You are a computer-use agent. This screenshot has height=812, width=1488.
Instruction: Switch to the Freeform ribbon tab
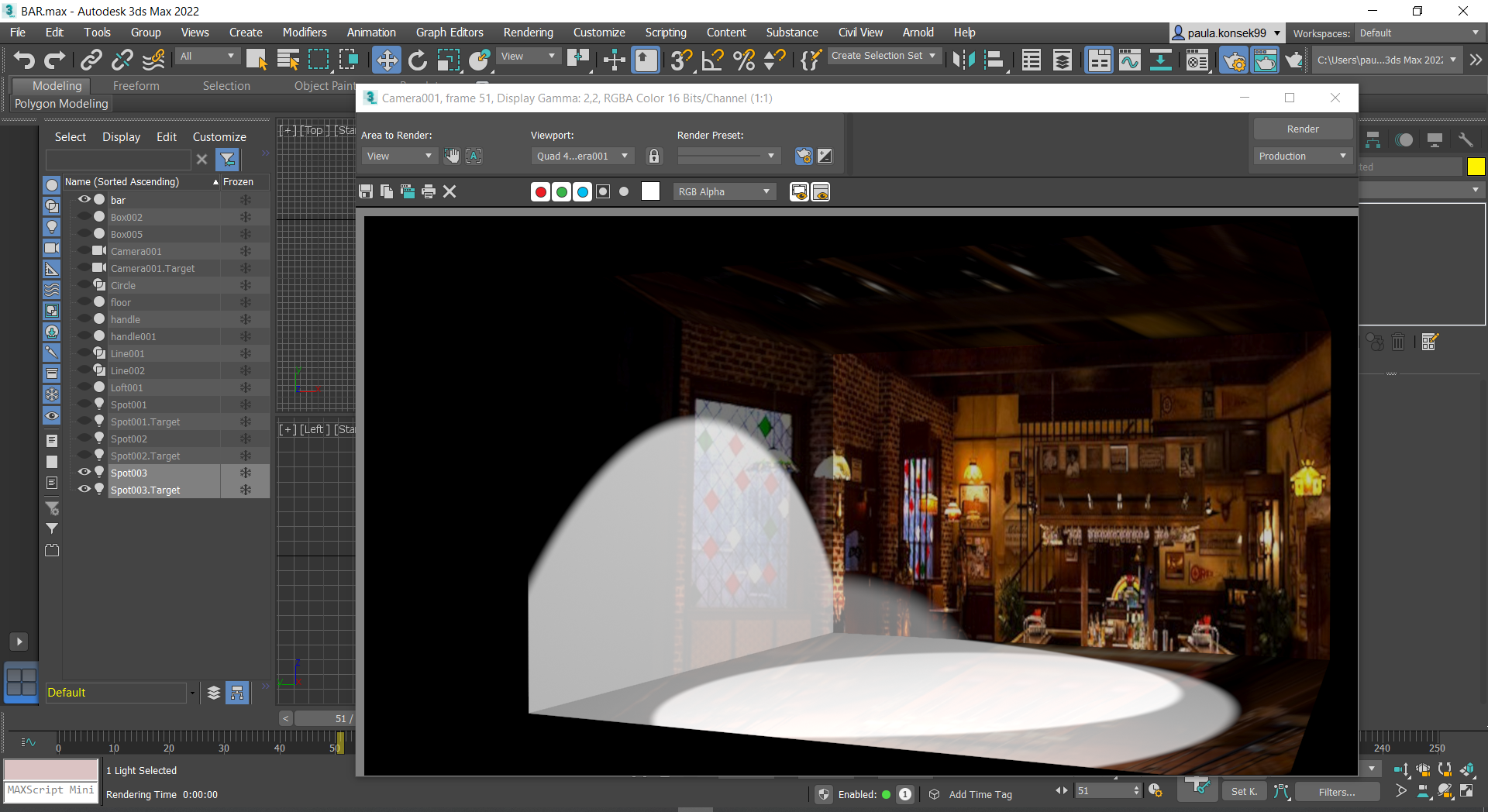136,85
